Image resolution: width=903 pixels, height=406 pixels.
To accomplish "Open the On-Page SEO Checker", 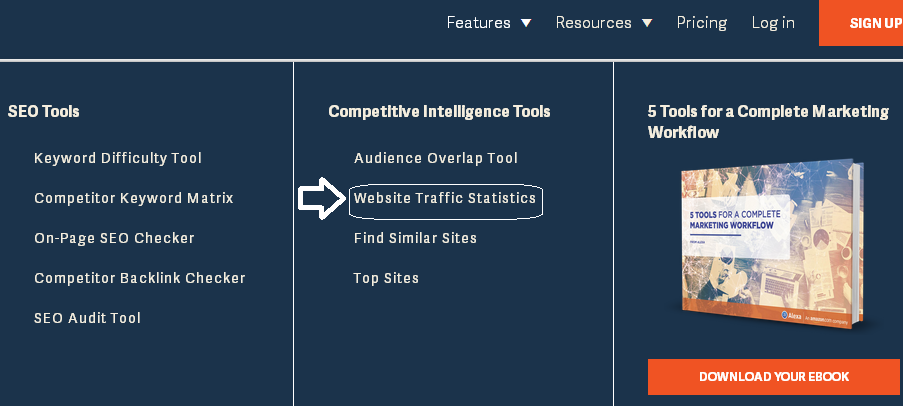I will (114, 238).
